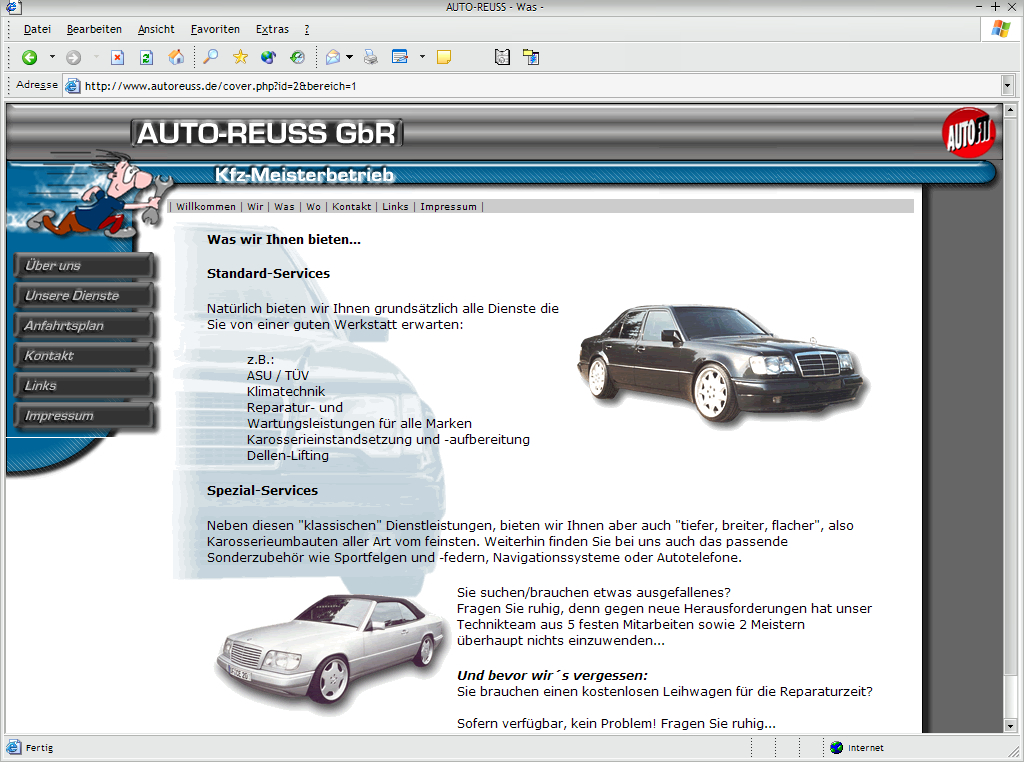Image resolution: width=1024 pixels, height=768 pixels.
Task: Open the address bar dropdown list
Action: 1007,86
